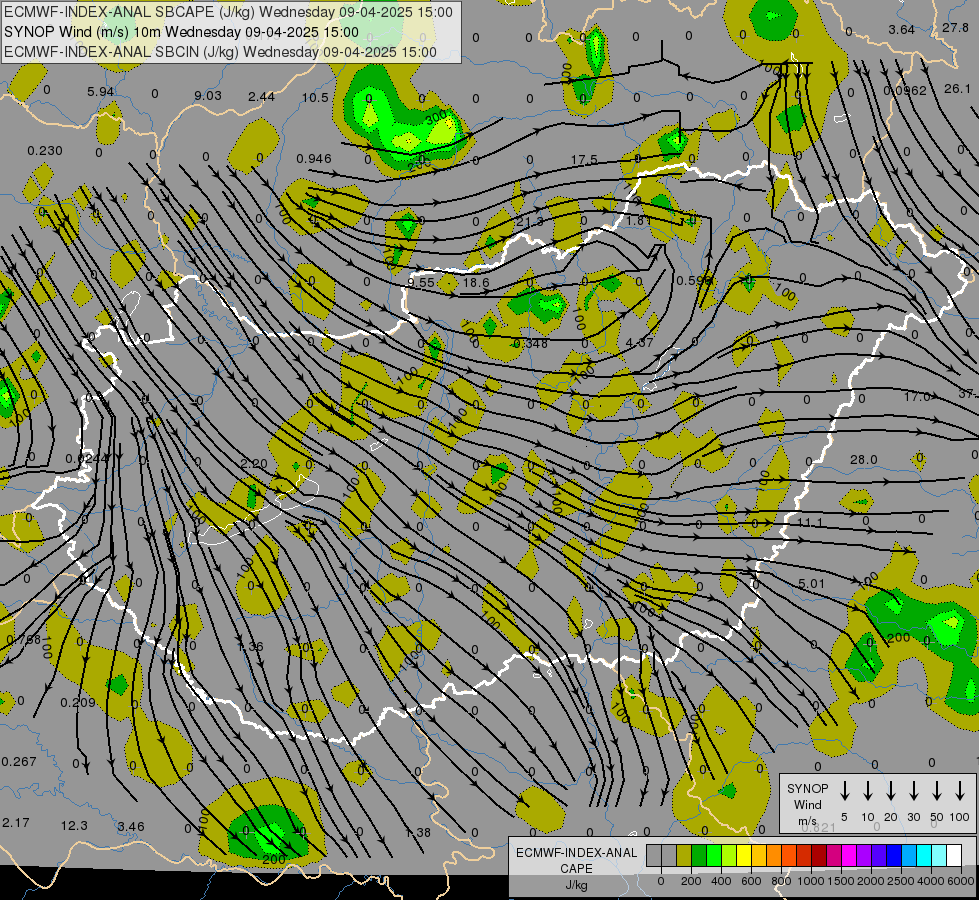
Task: Click the 2.20 value on the map
Action: pos(253,464)
